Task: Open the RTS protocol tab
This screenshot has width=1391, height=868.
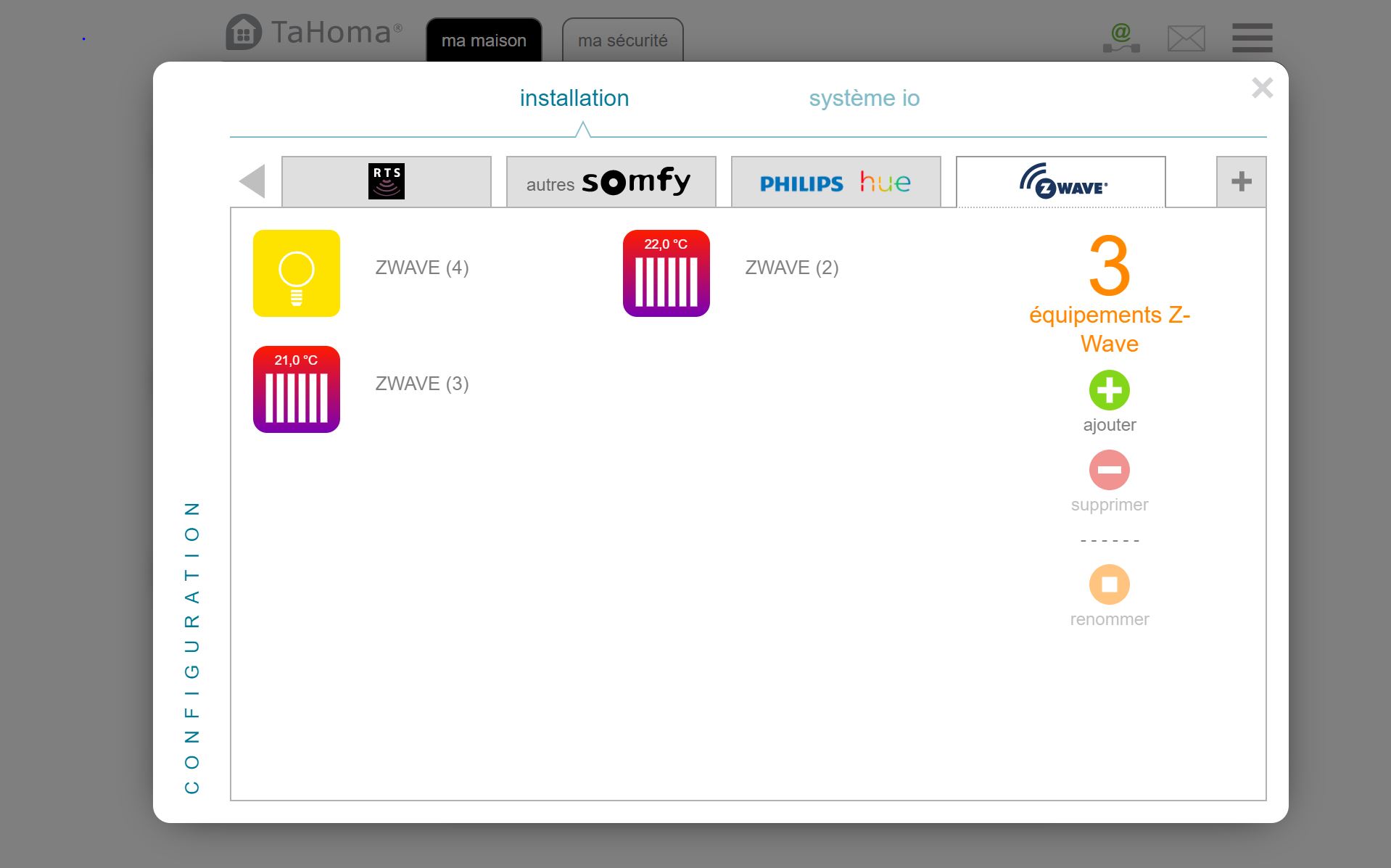Action: pyautogui.click(x=386, y=181)
